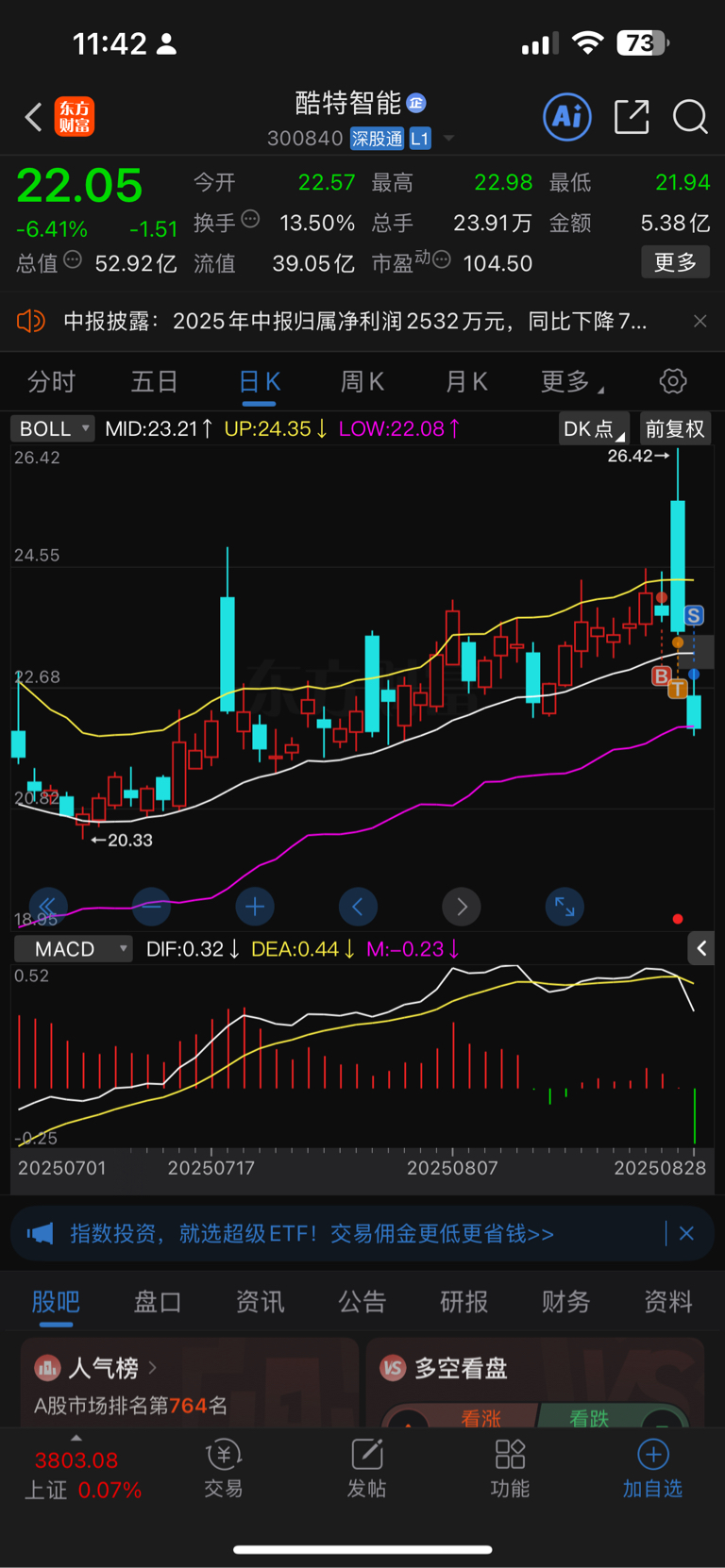Screen dimensions: 725x1568
Task: Tap the blue verified badge beside 酷特智能
Action: tap(416, 103)
